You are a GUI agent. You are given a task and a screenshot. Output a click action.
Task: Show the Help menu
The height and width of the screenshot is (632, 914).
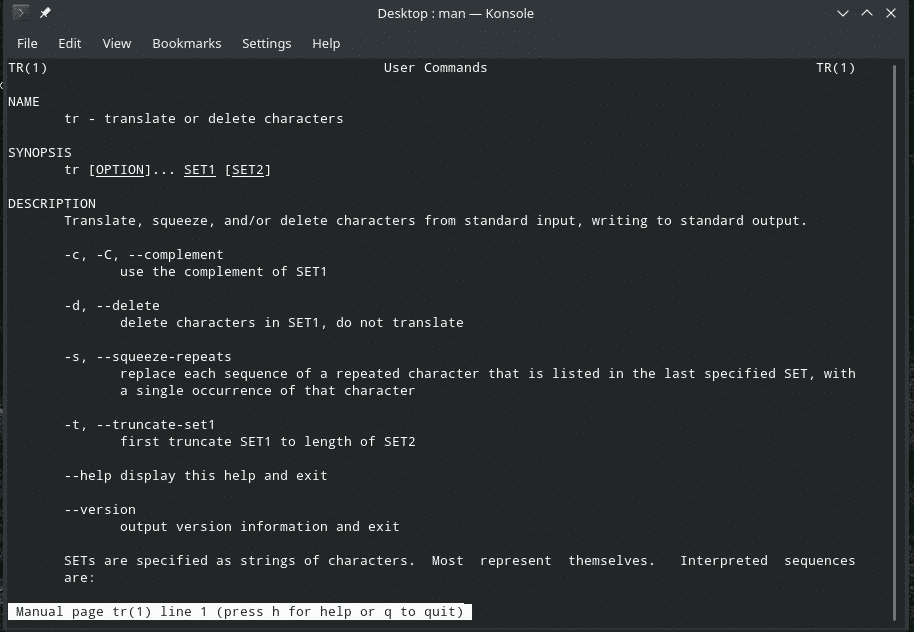[326, 43]
